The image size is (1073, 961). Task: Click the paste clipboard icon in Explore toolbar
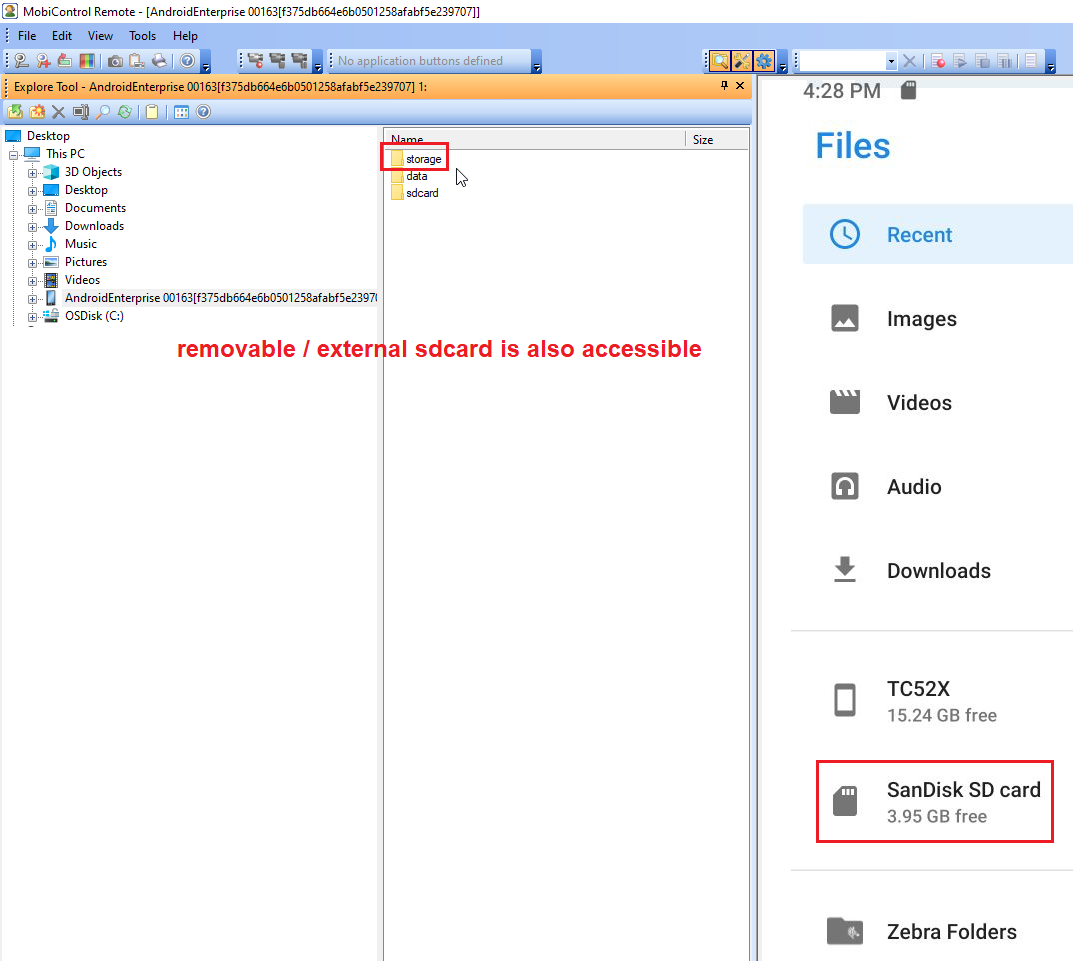tap(152, 112)
